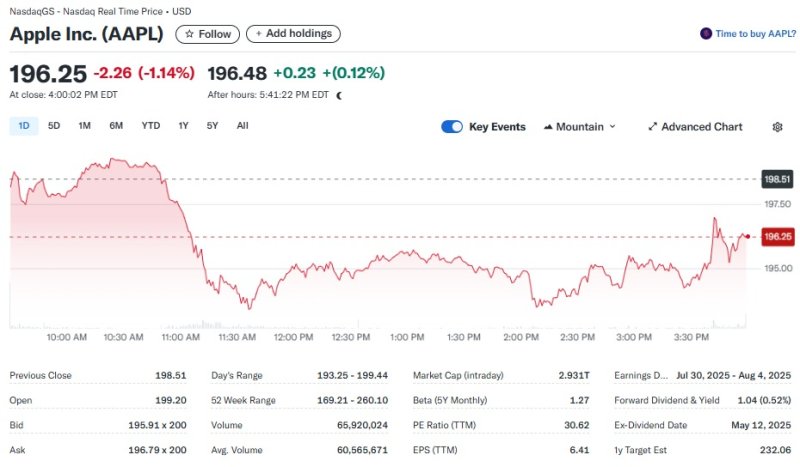This screenshot has width=800, height=467.
Task: Toggle the Key Events switch
Action: tap(452, 127)
